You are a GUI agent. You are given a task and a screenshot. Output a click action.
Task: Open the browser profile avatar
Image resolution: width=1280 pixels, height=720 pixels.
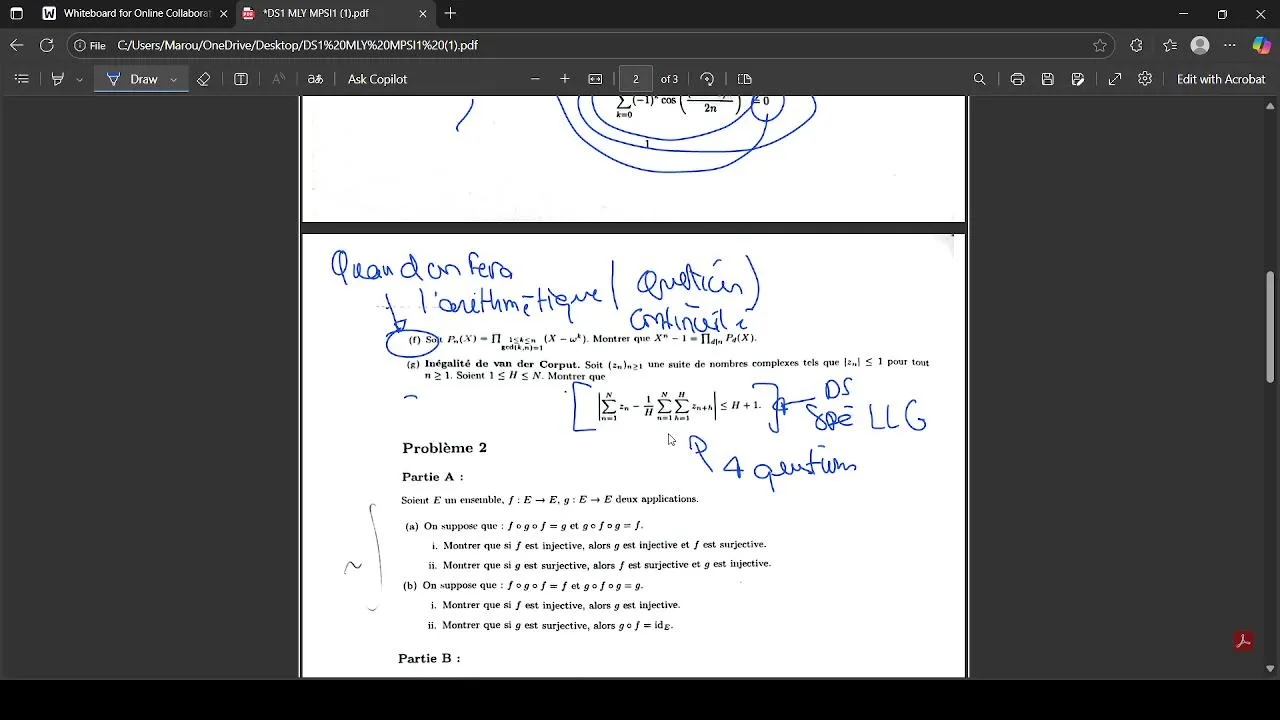pos(1201,45)
